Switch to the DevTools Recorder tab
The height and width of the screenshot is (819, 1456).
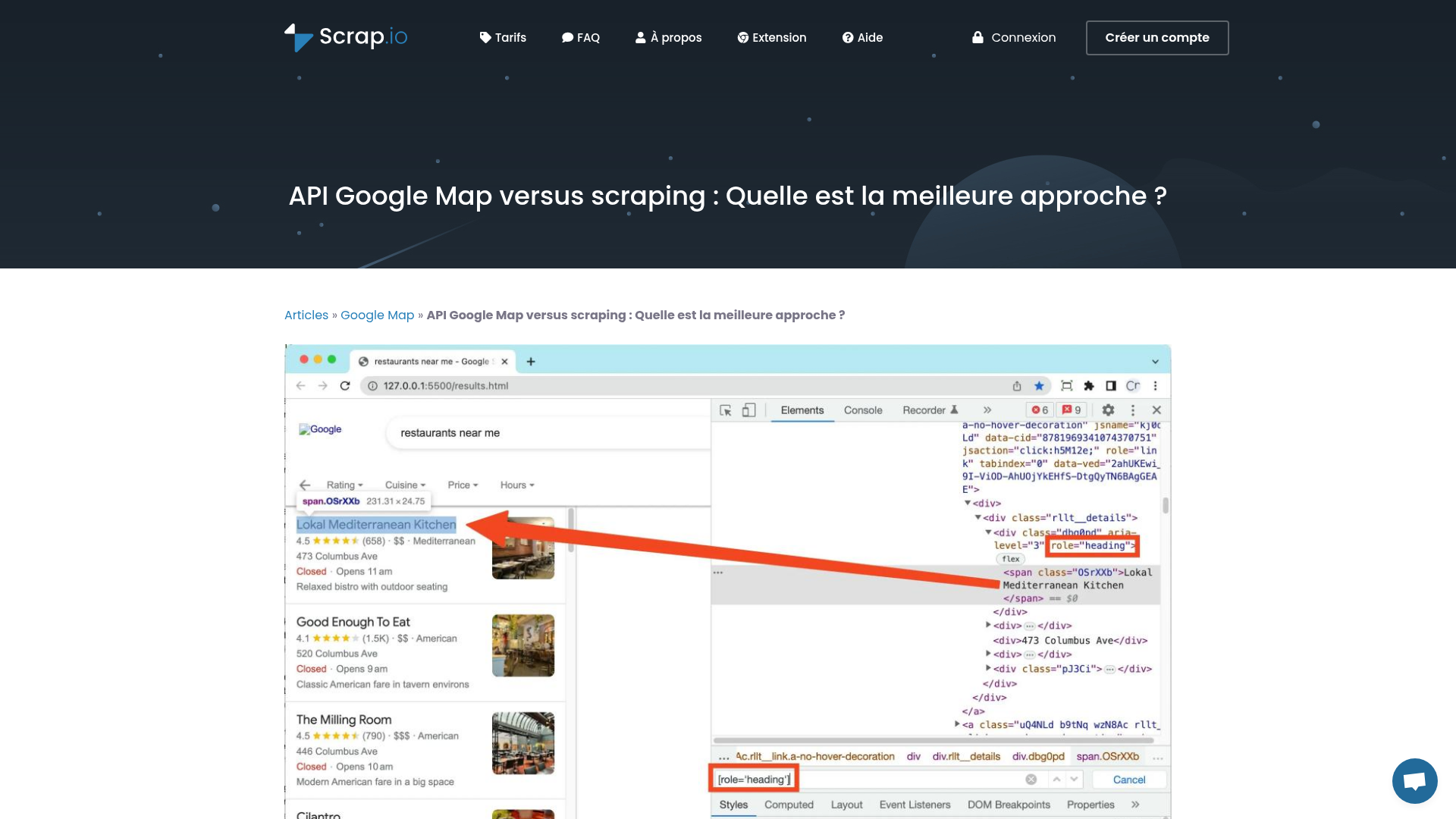pos(930,410)
